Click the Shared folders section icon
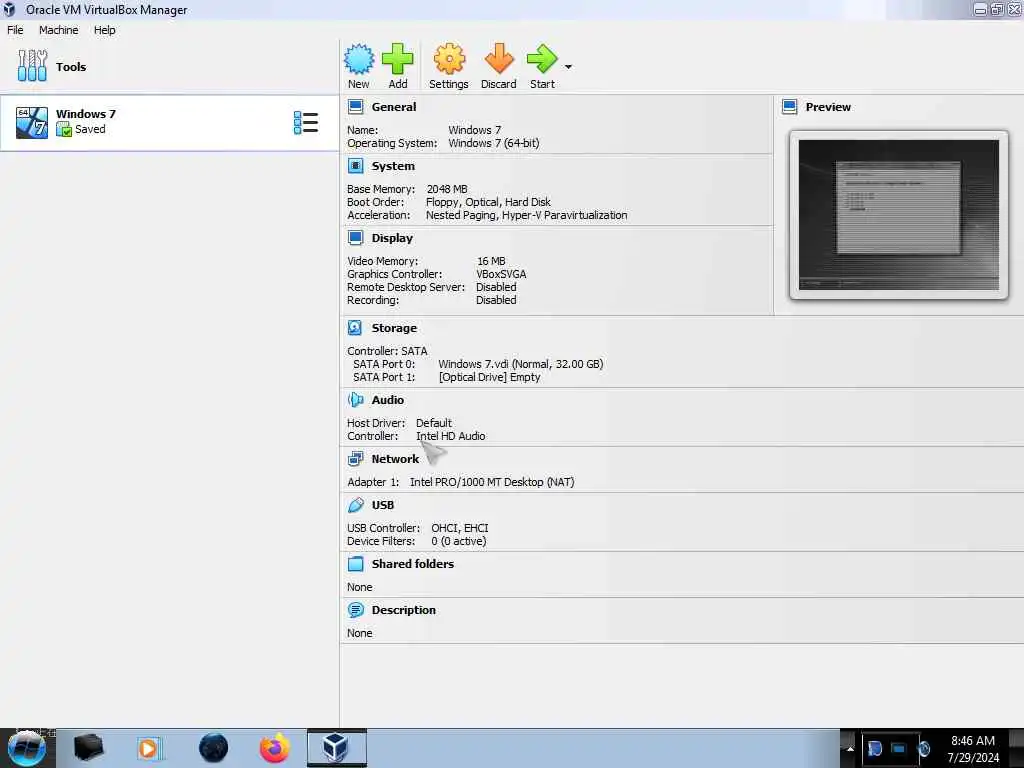The height and width of the screenshot is (768, 1024). point(355,564)
